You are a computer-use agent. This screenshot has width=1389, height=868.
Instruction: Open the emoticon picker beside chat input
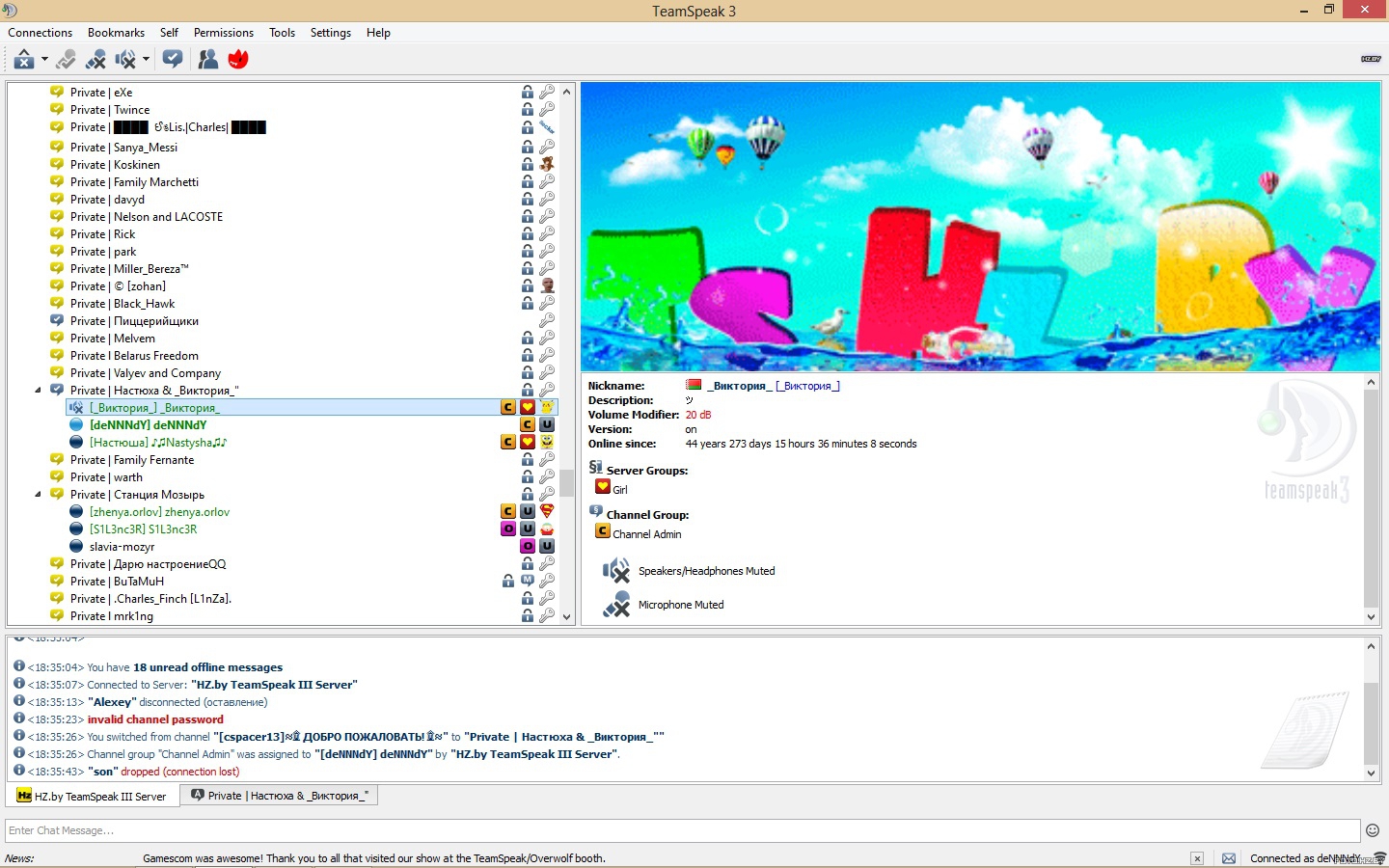1373,830
